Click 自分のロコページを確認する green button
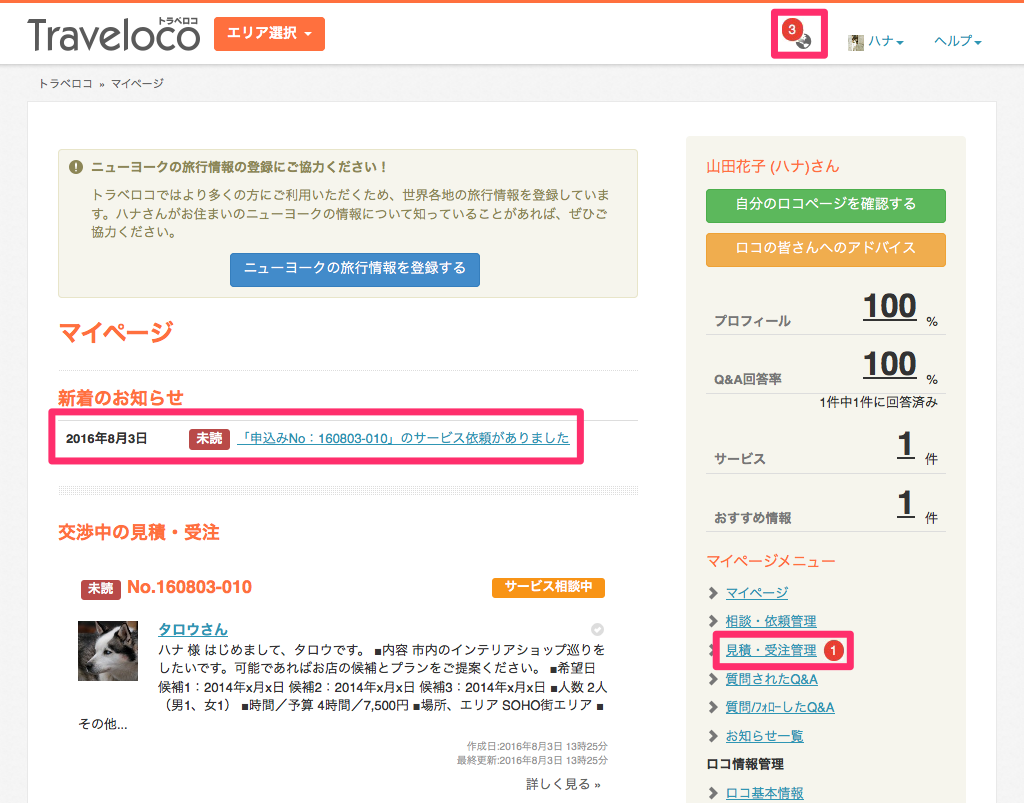This screenshot has width=1024, height=803. click(x=825, y=205)
